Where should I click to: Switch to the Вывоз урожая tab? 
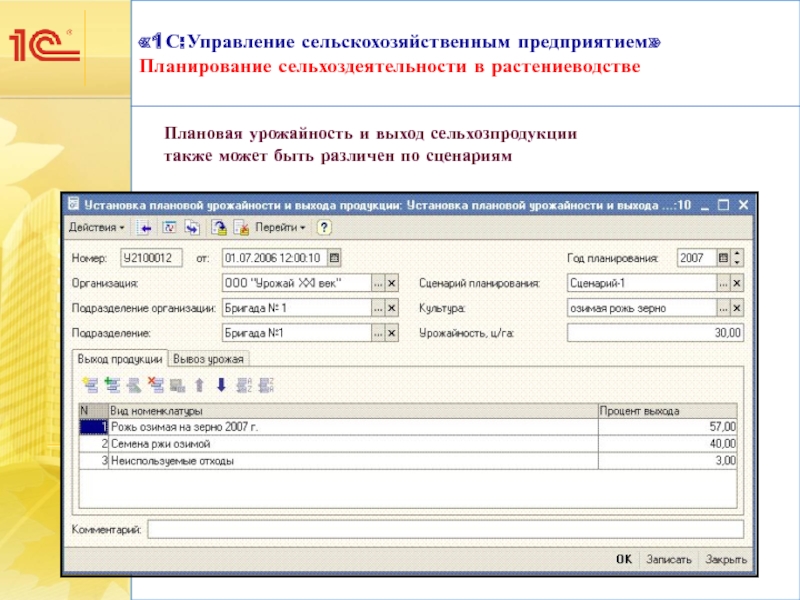point(209,358)
